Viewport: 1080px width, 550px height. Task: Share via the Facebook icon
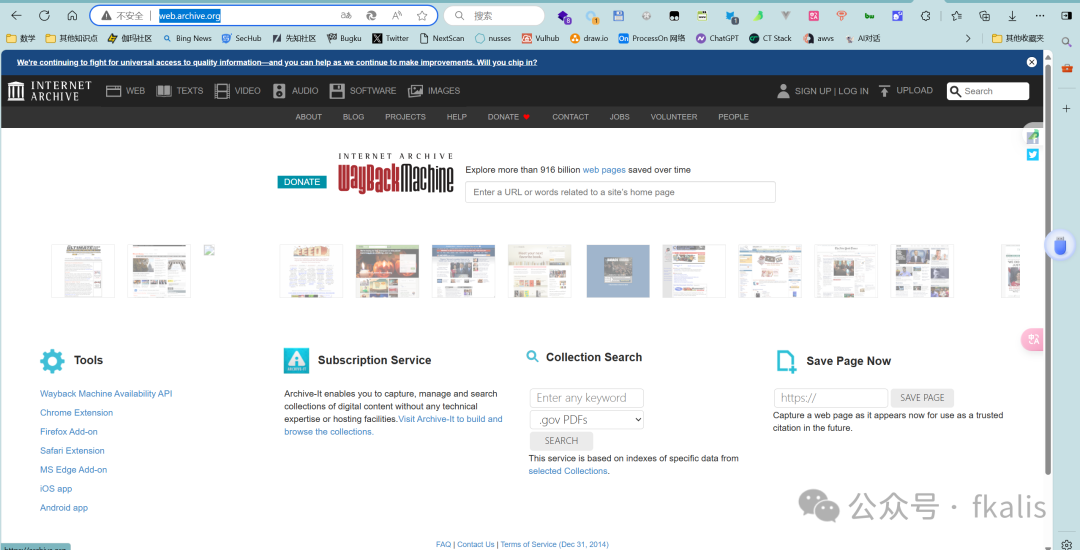pyautogui.click(x=1032, y=138)
